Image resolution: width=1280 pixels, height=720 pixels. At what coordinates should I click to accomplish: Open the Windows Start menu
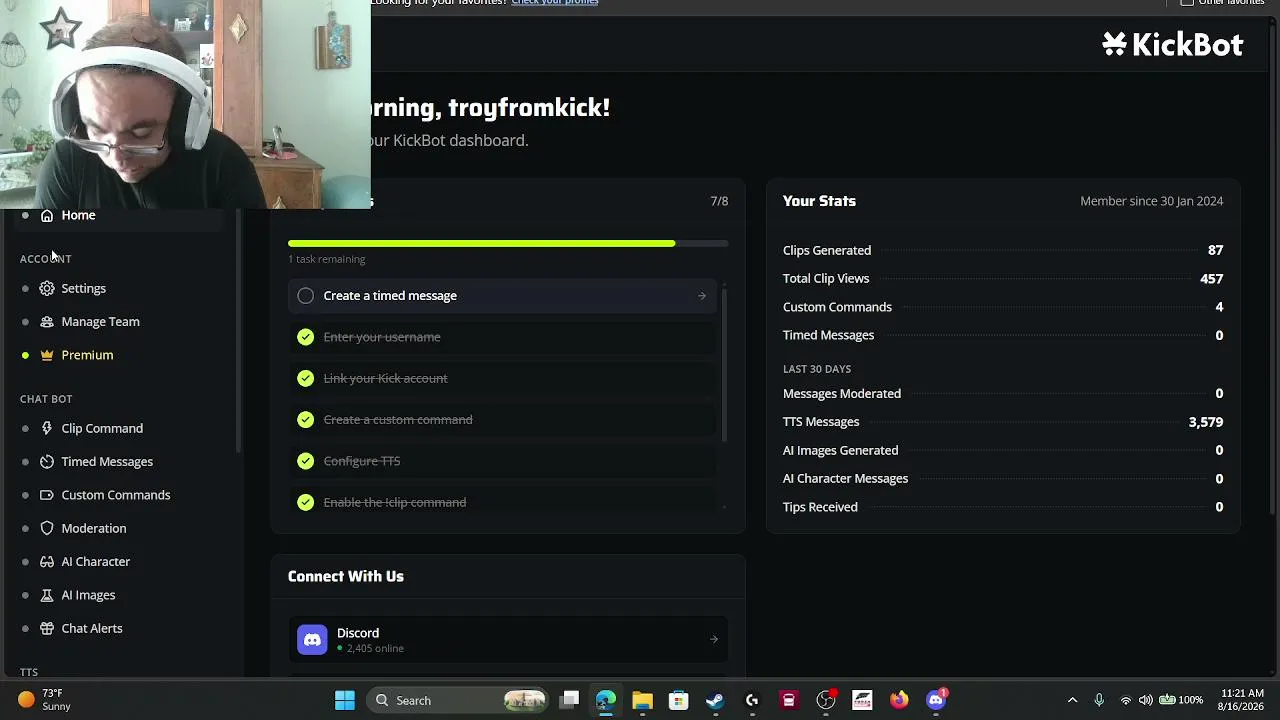point(345,700)
